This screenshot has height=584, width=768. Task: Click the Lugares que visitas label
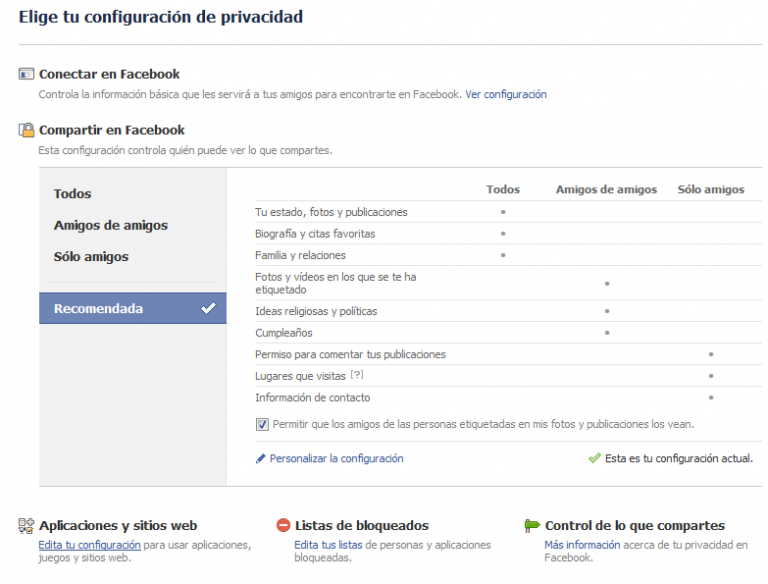click(300, 376)
